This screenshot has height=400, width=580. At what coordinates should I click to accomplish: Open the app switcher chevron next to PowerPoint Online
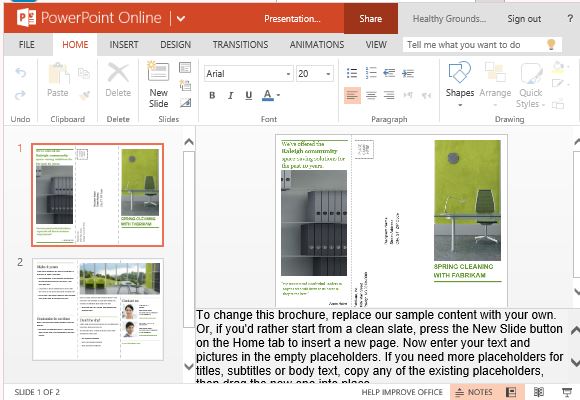pyautogui.click(x=181, y=18)
